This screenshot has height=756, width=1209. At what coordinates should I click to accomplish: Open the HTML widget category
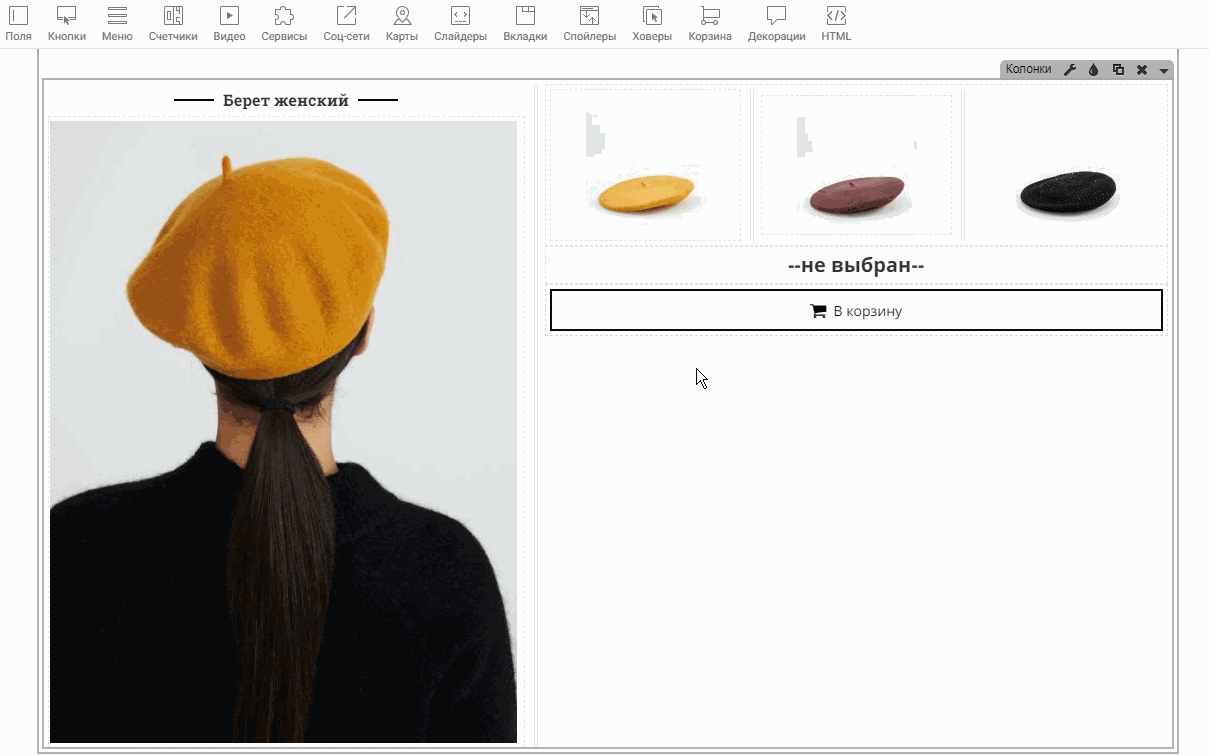point(836,23)
